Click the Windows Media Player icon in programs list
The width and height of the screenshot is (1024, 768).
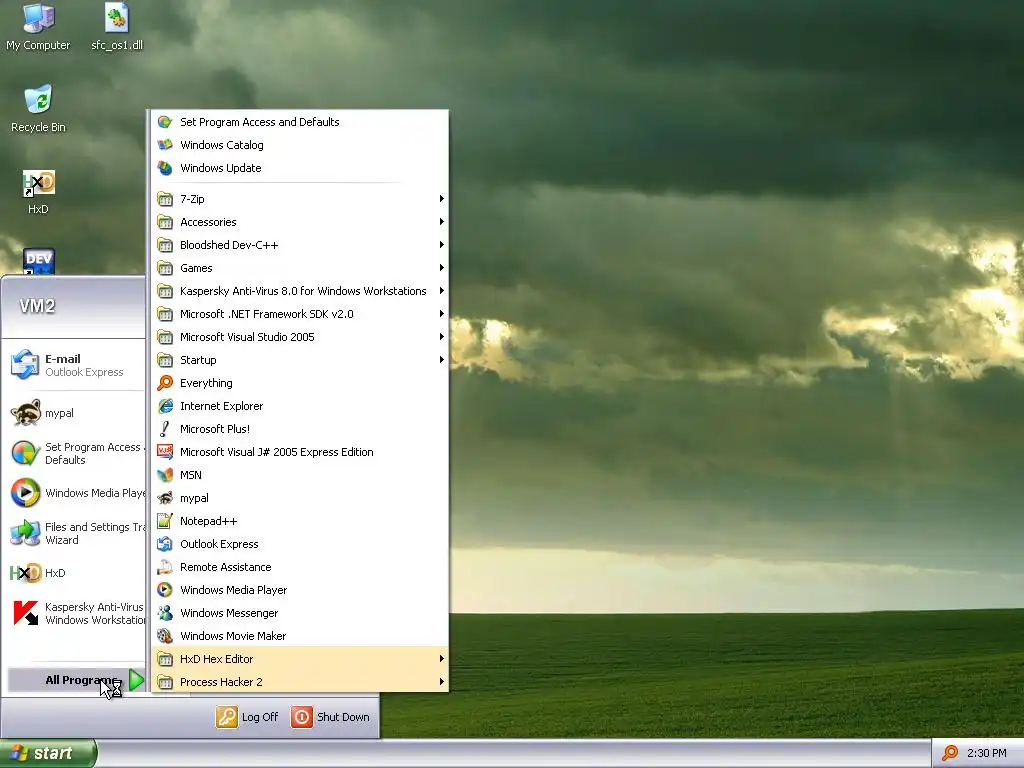tap(165, 590)
